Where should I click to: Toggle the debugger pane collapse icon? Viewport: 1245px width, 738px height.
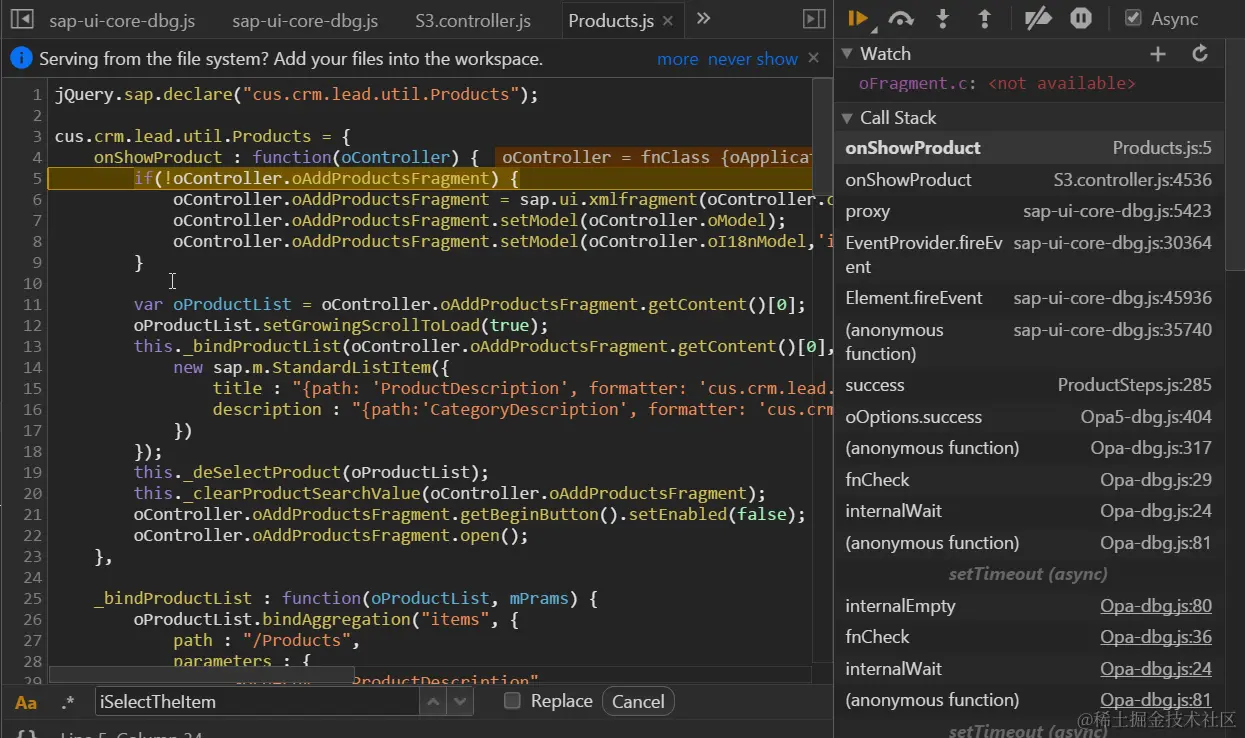click(x=814, y=19)
